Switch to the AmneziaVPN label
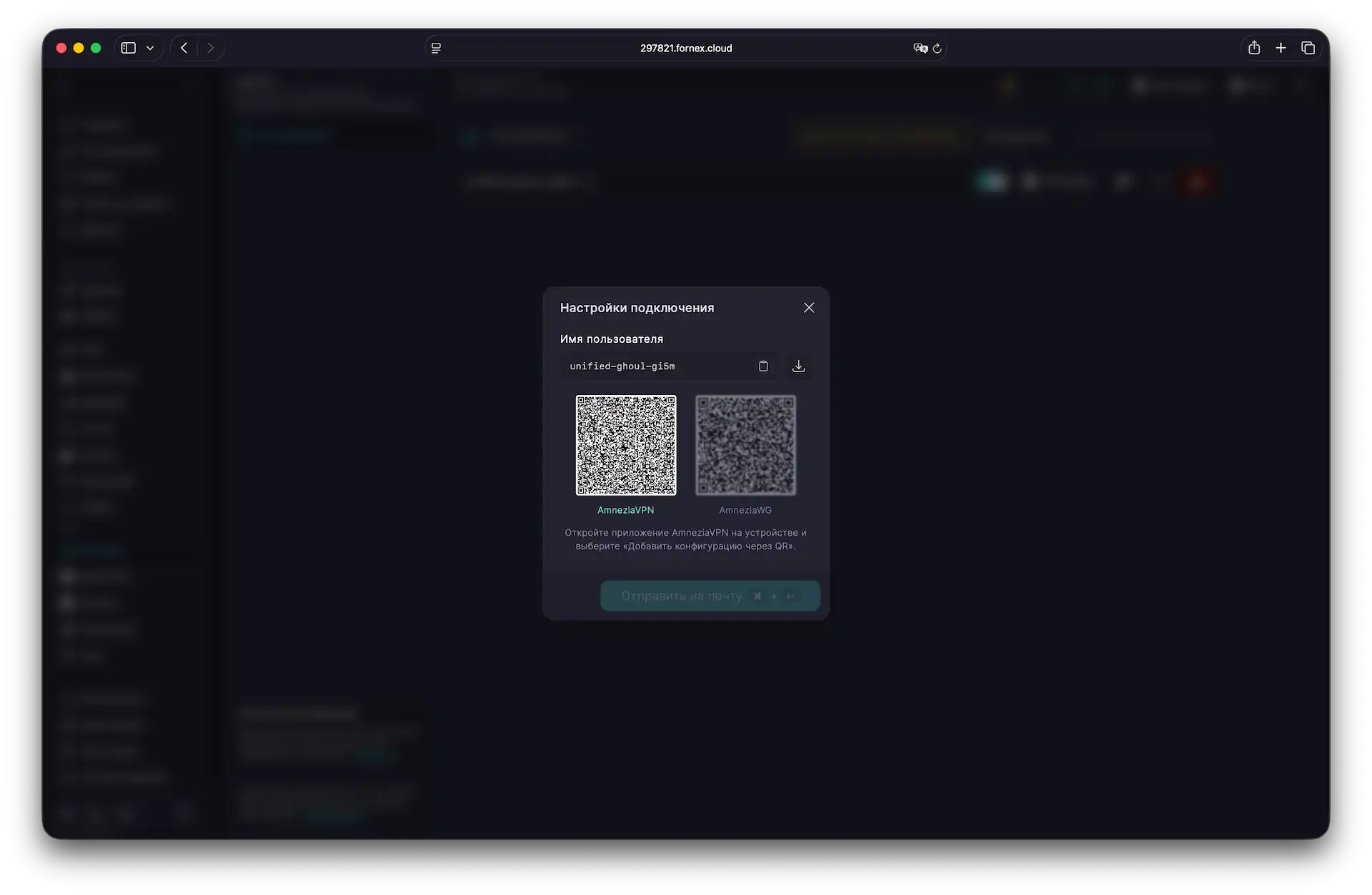 coord(625,510)
